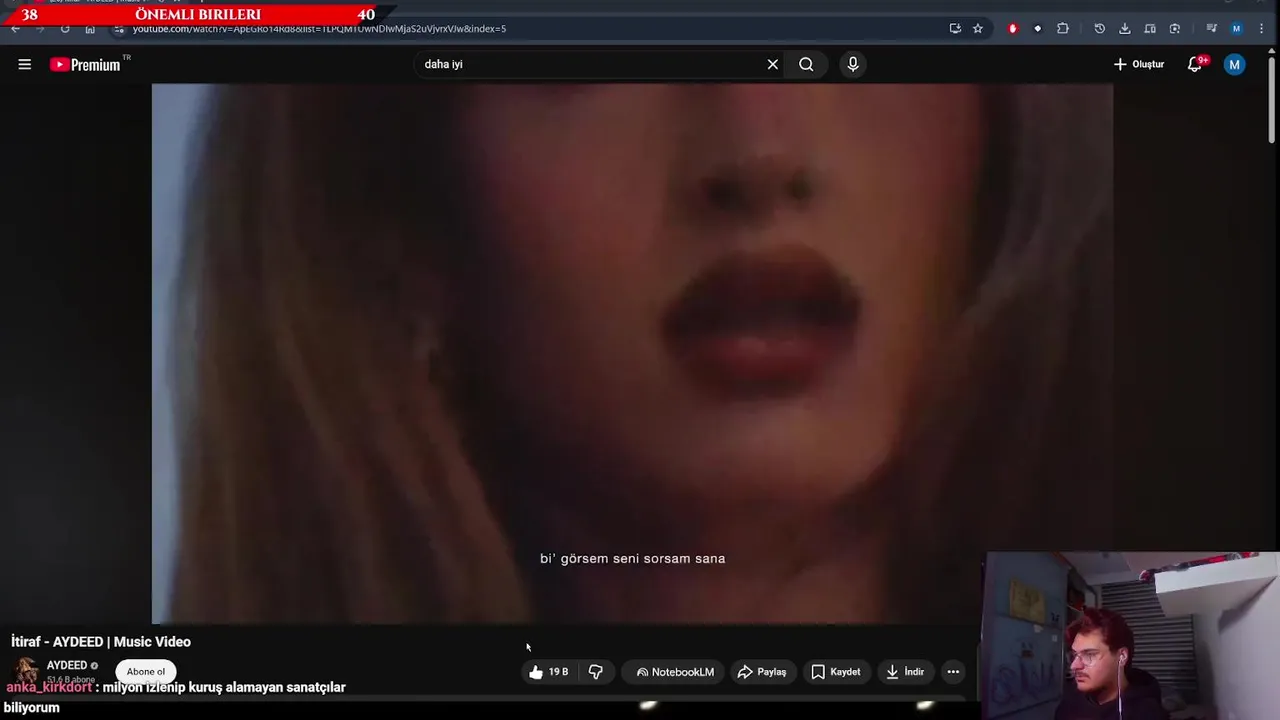Click the browser address bar URL
The image size is (1280, 720).
[x=320, y=29]
